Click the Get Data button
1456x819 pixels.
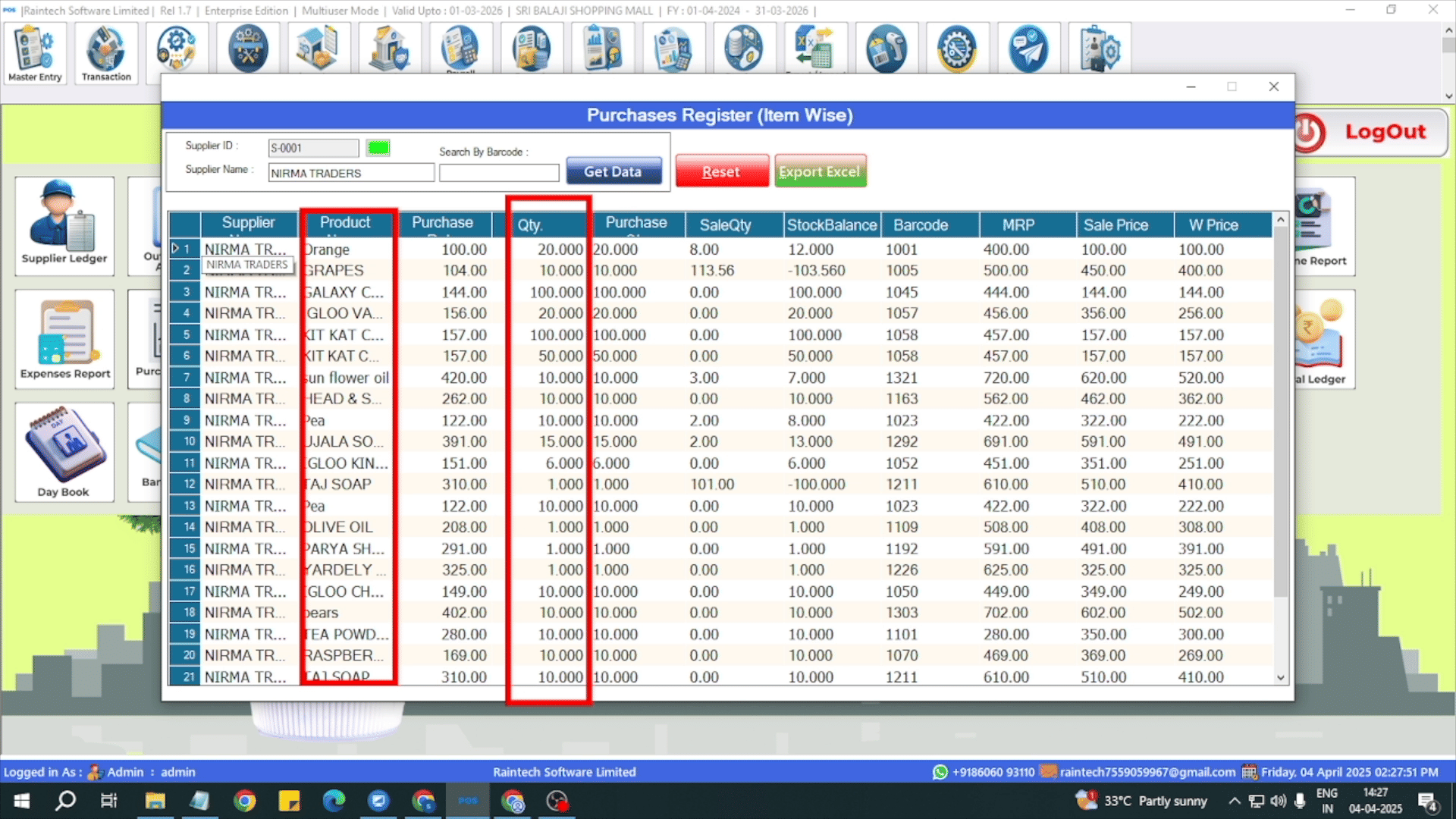pyautogui.click(x=613, y=172)
